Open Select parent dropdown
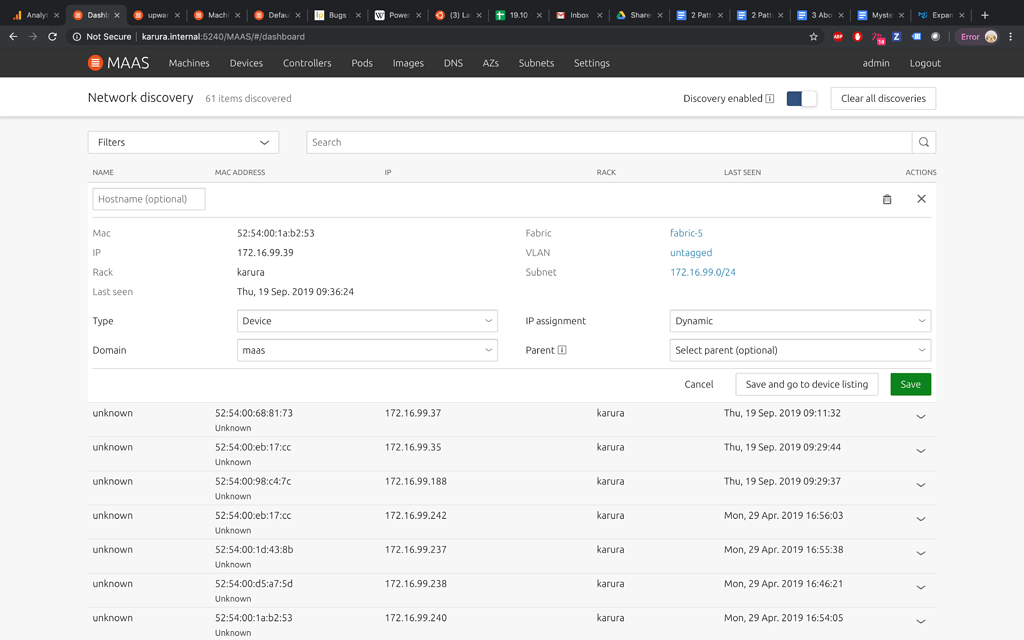This screenshot has width=1024, height=640. pos(800,350)
